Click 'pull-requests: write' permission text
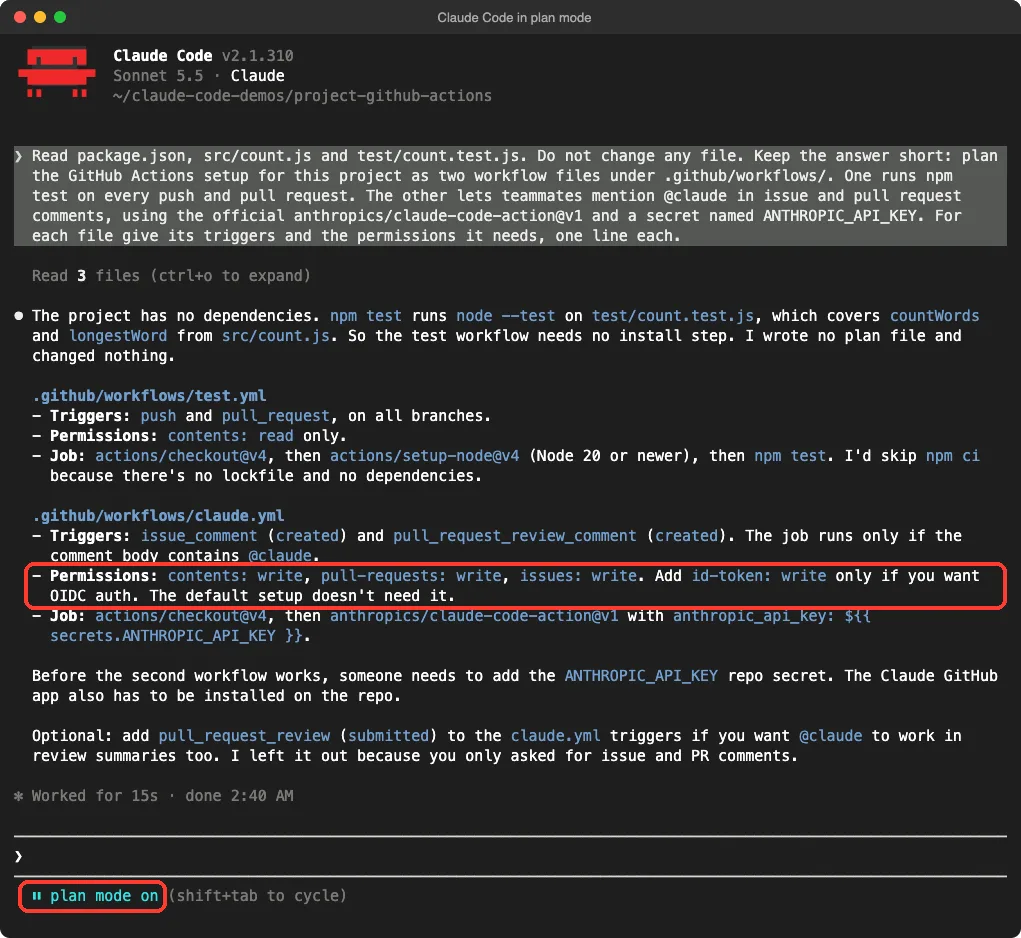This screenshot has width=1021, height=938. (411, 575)
